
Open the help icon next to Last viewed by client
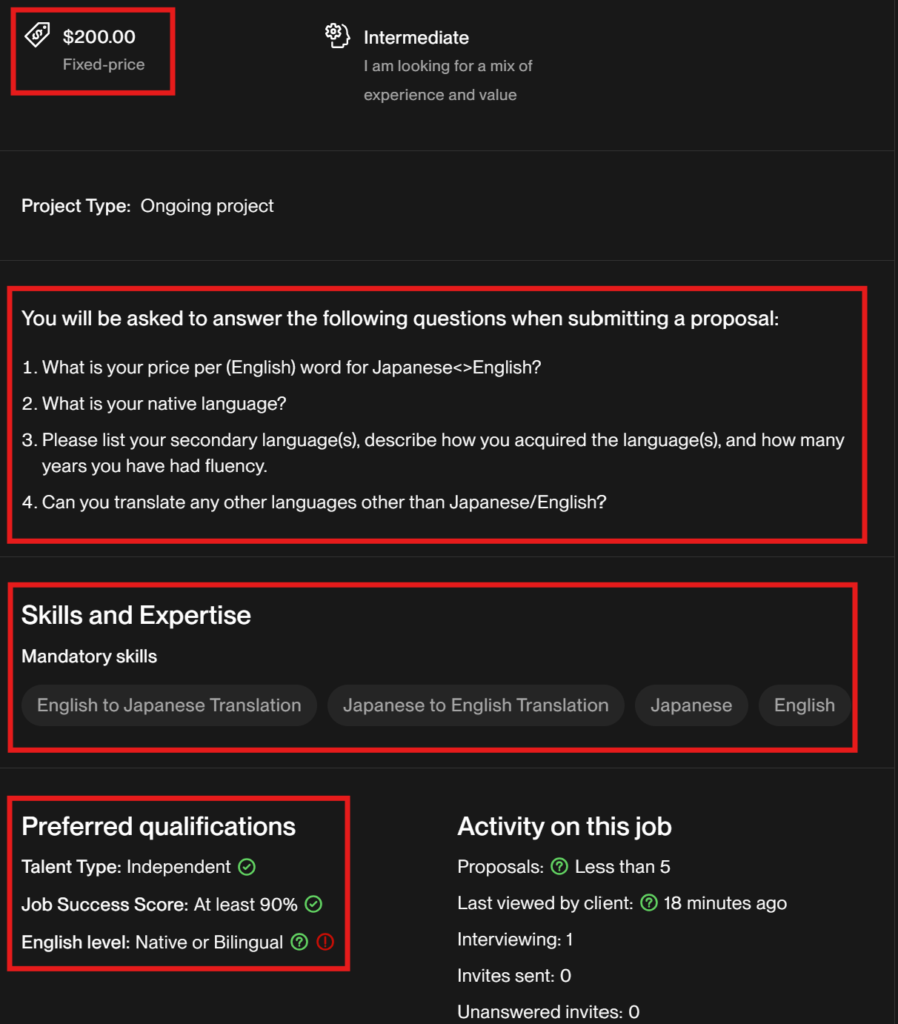(649, 904)
